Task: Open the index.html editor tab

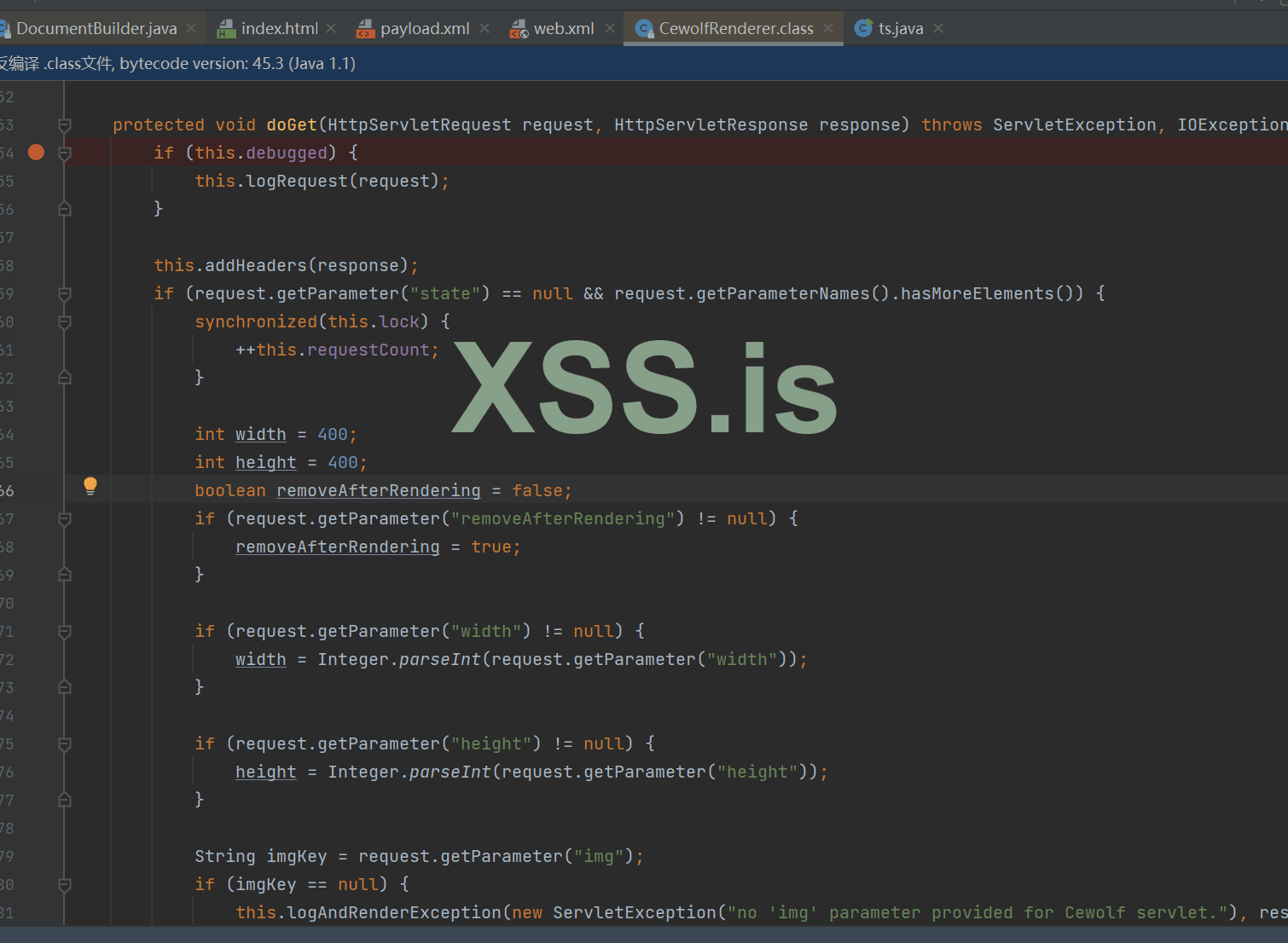Action: tap(279, 29)
